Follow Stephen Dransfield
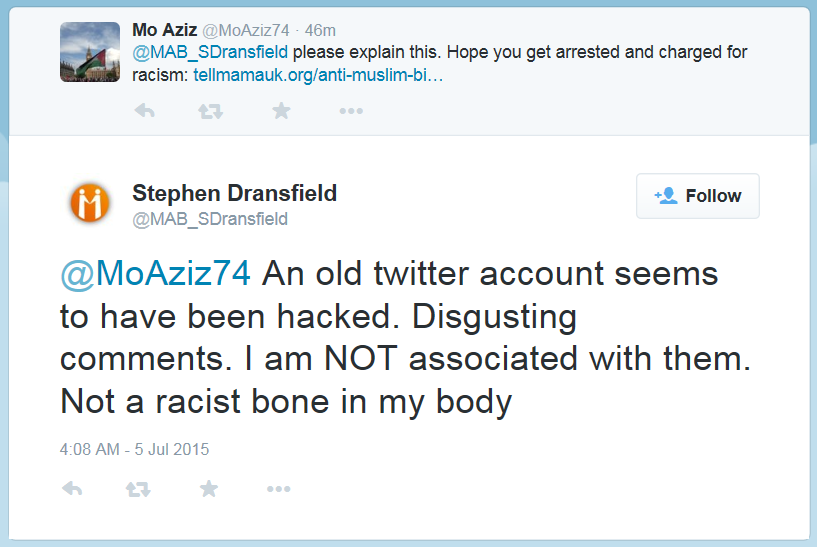 coord(698,196)
